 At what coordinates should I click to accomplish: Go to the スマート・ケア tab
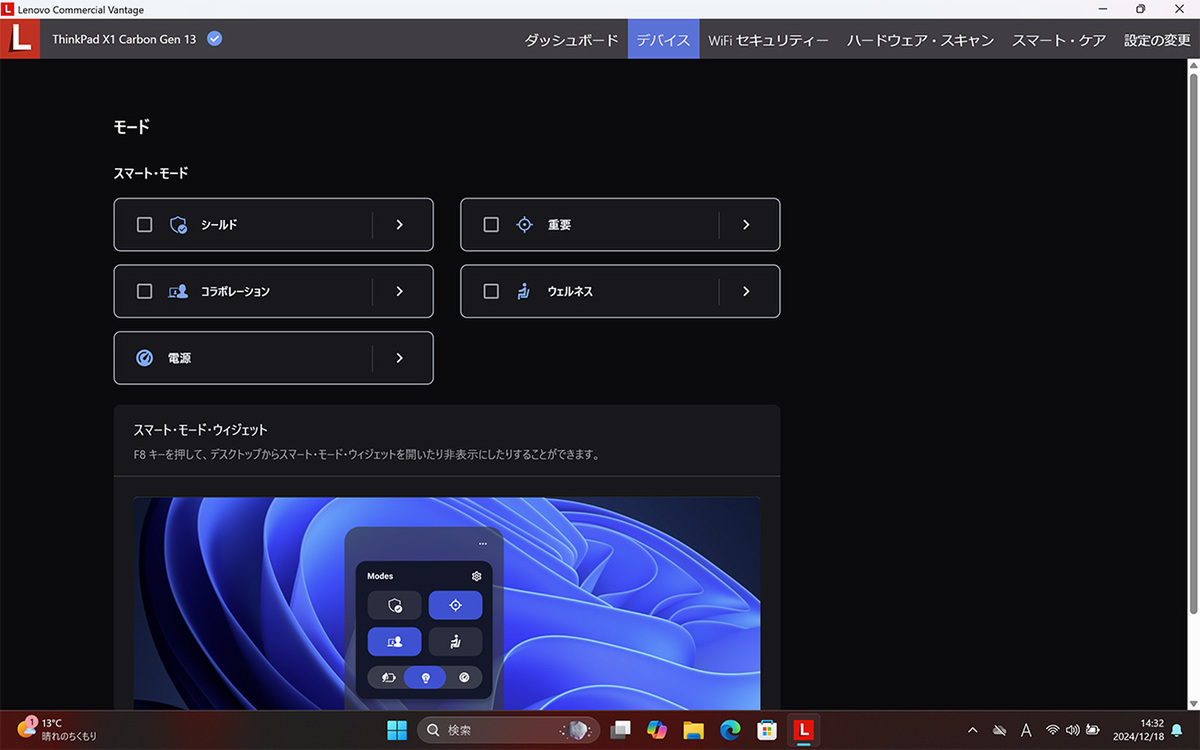click(1058, 41)
